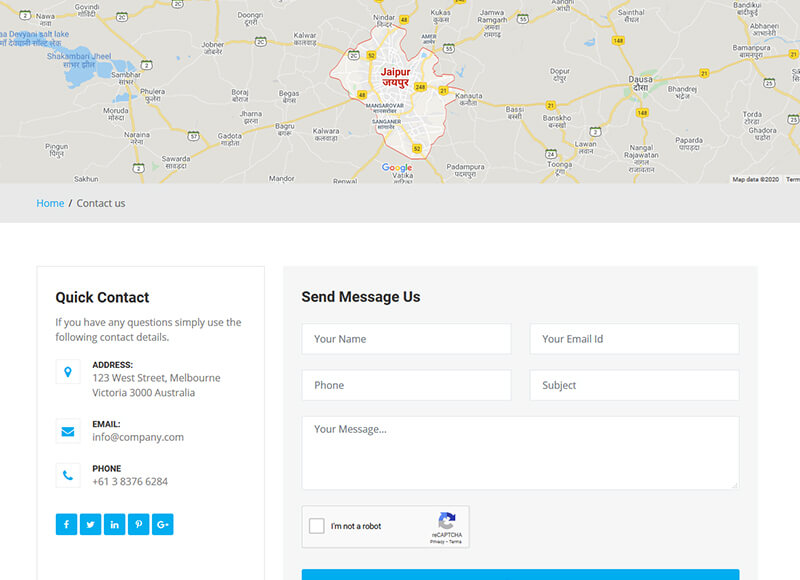
Task: Click the Dausa city label on map
Action: [x=640, y=80]
